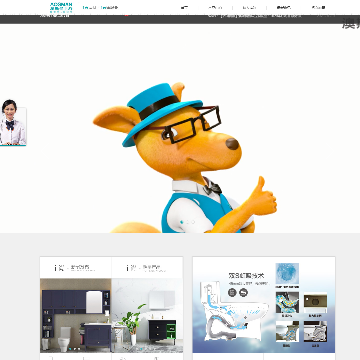Switch to the third banner carousel dot
360x360 pixels.
[x=193, y=222]
